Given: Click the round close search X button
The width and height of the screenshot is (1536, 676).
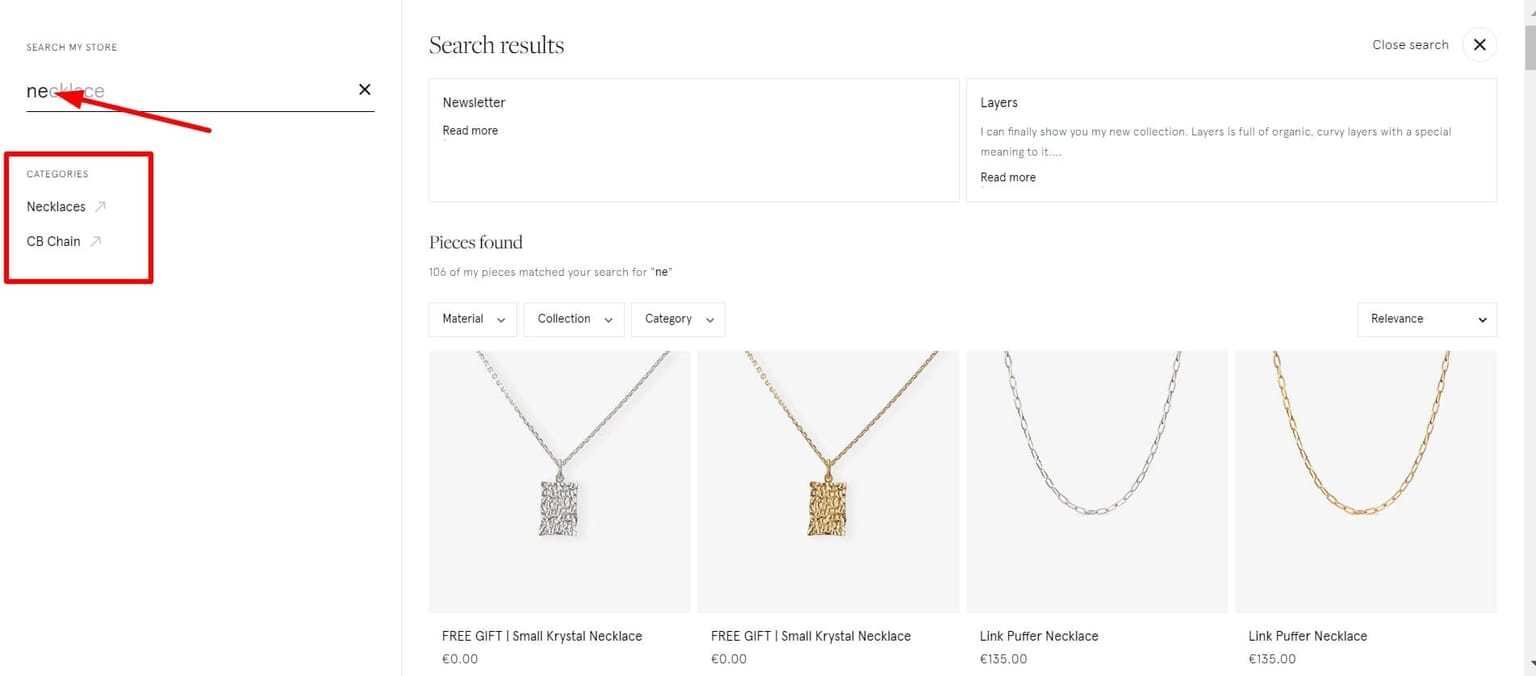Looking at the screenshot, I should [1479, 45].
